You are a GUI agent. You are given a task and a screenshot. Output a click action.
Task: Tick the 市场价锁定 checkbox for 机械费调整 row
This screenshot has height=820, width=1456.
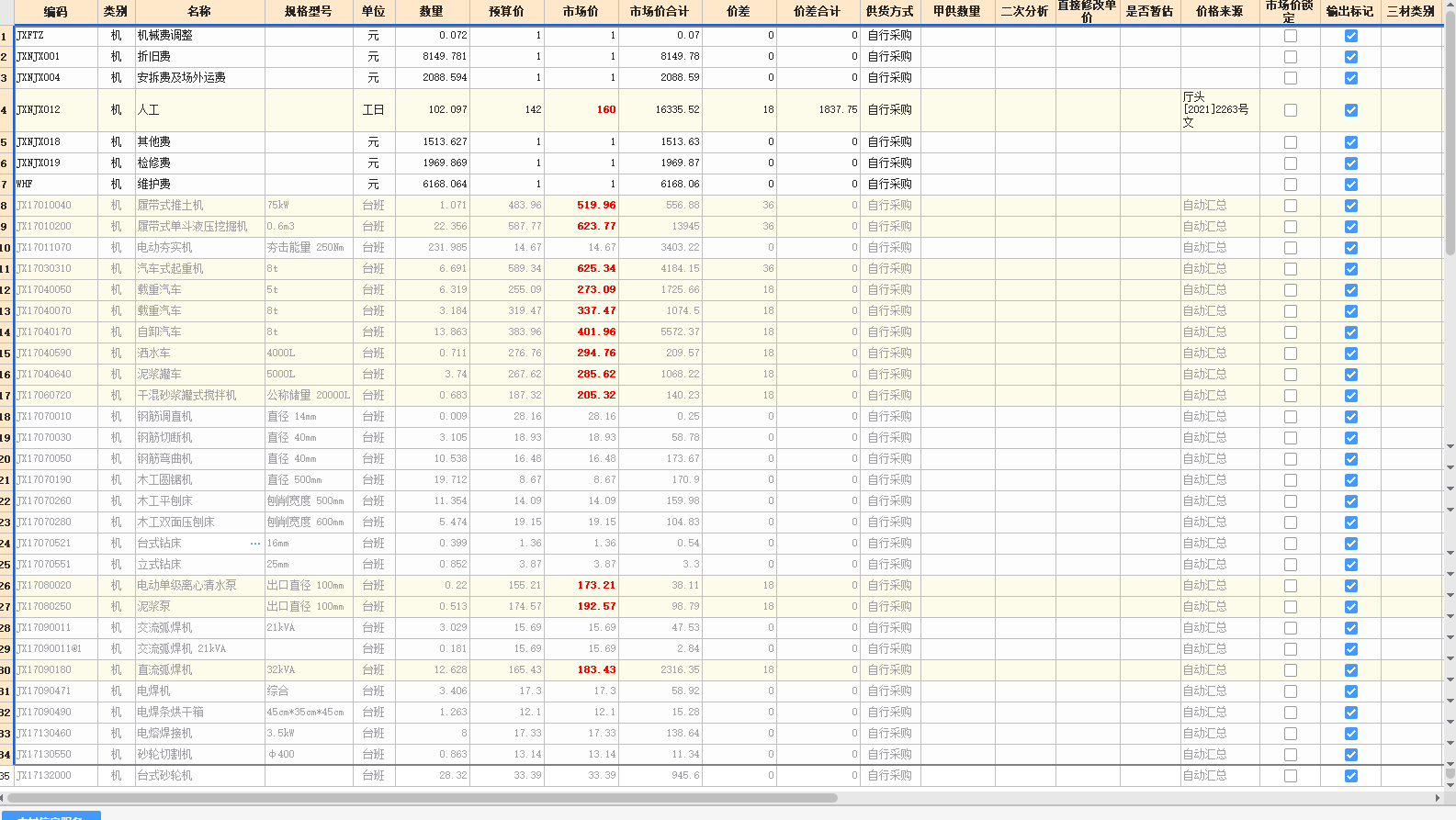pos(1291,36)
